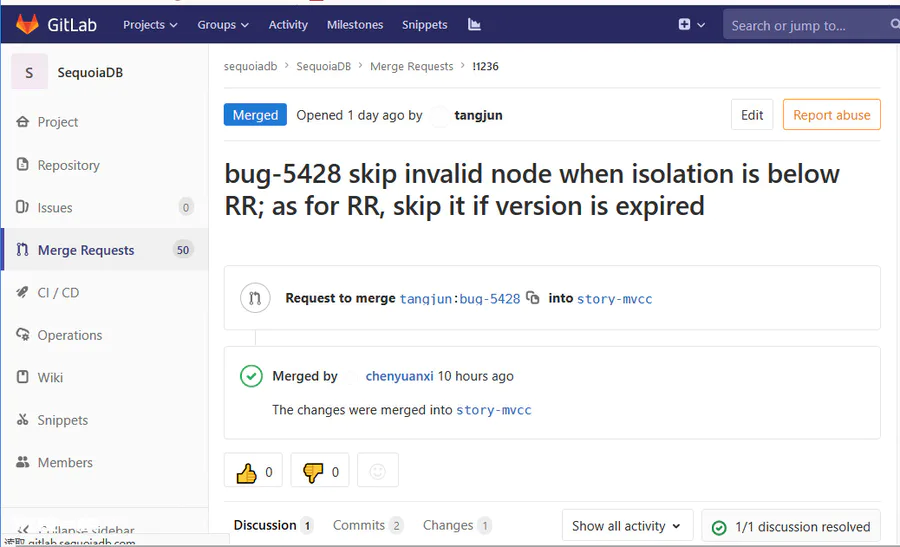Expand the Projects dropdown in the navbar
Viewport: 900px width, 547px height.
150,25
